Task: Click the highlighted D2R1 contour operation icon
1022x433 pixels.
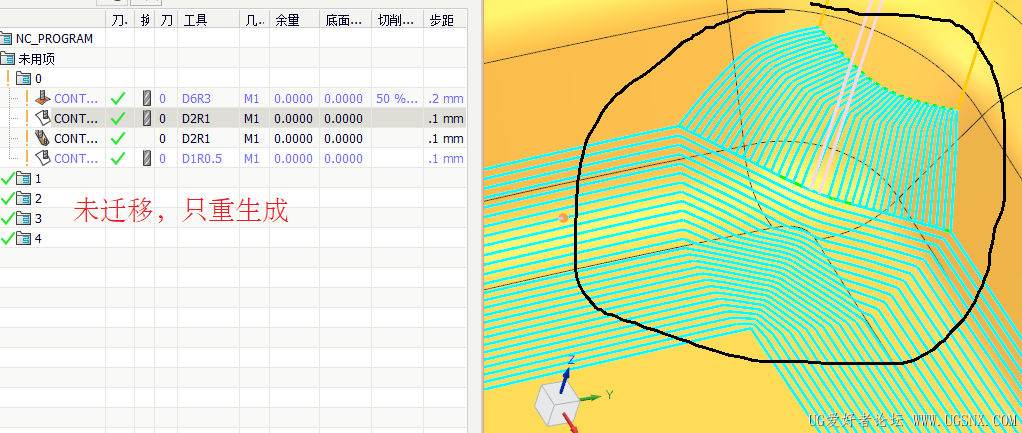Action: pyautogui.click(x=43, y=119)
